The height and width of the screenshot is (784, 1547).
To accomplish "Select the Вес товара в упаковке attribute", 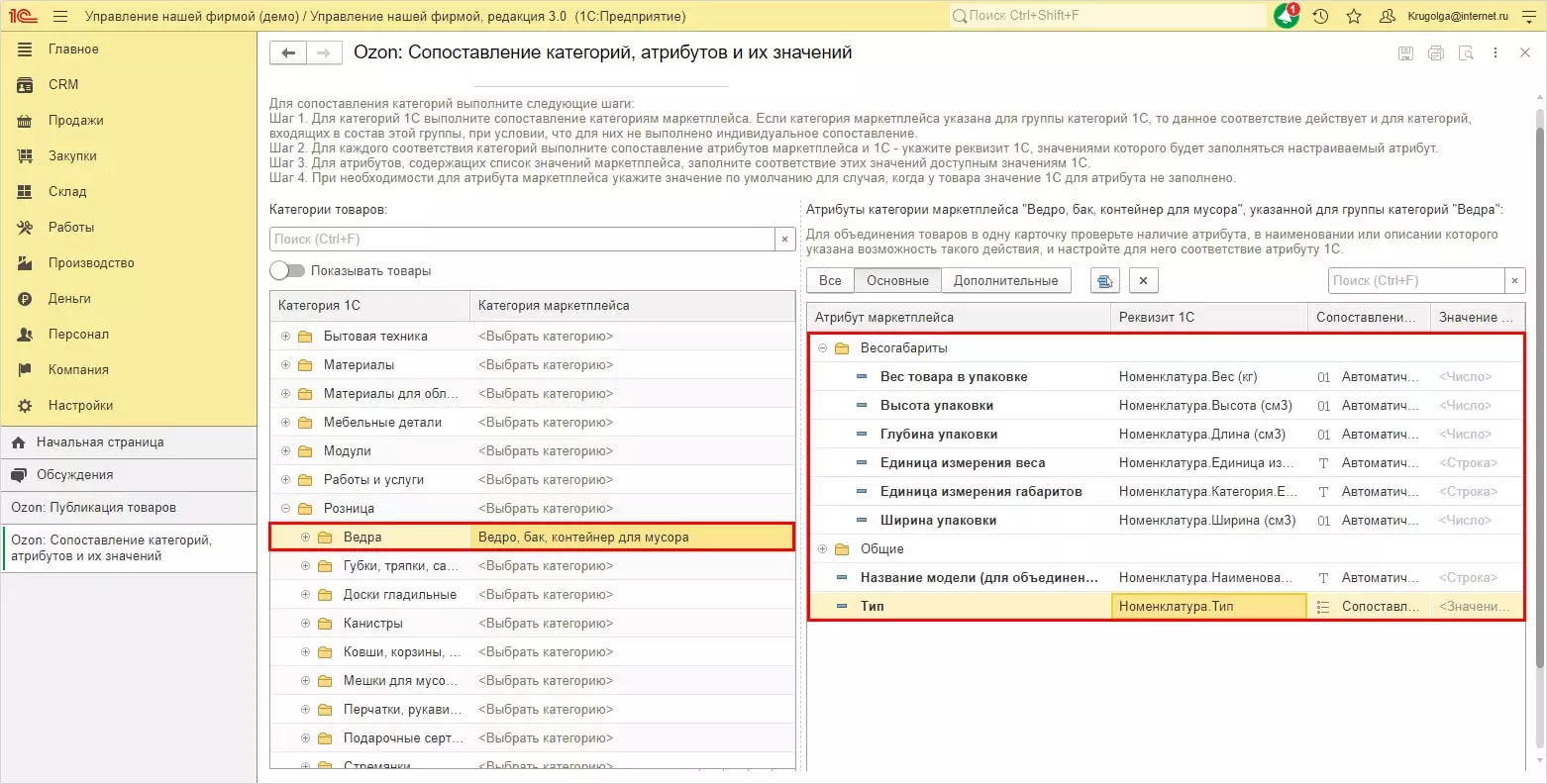I will [954, 377].
